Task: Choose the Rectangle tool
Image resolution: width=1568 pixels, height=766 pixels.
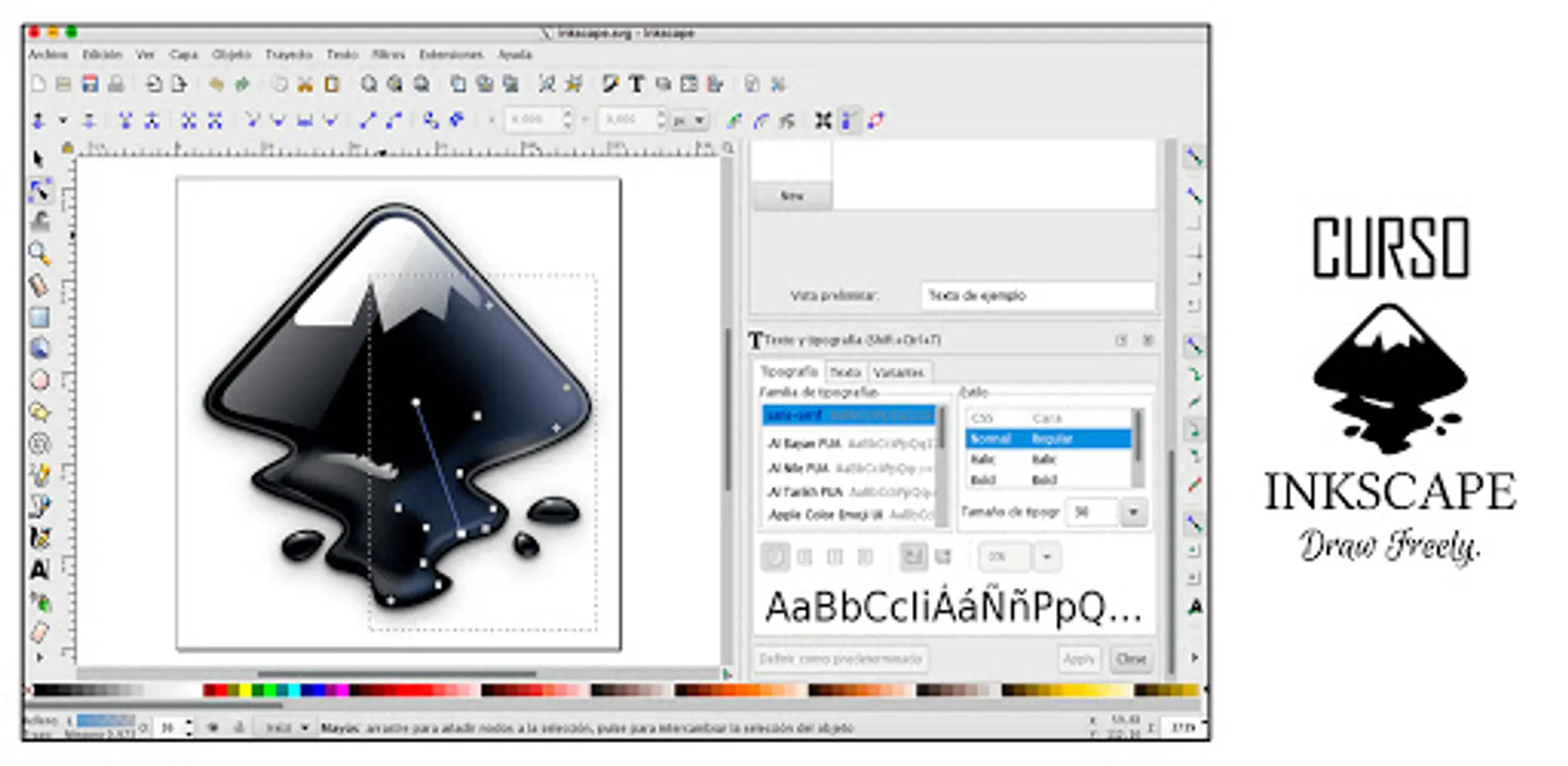Action: click(x=39, y=317)
